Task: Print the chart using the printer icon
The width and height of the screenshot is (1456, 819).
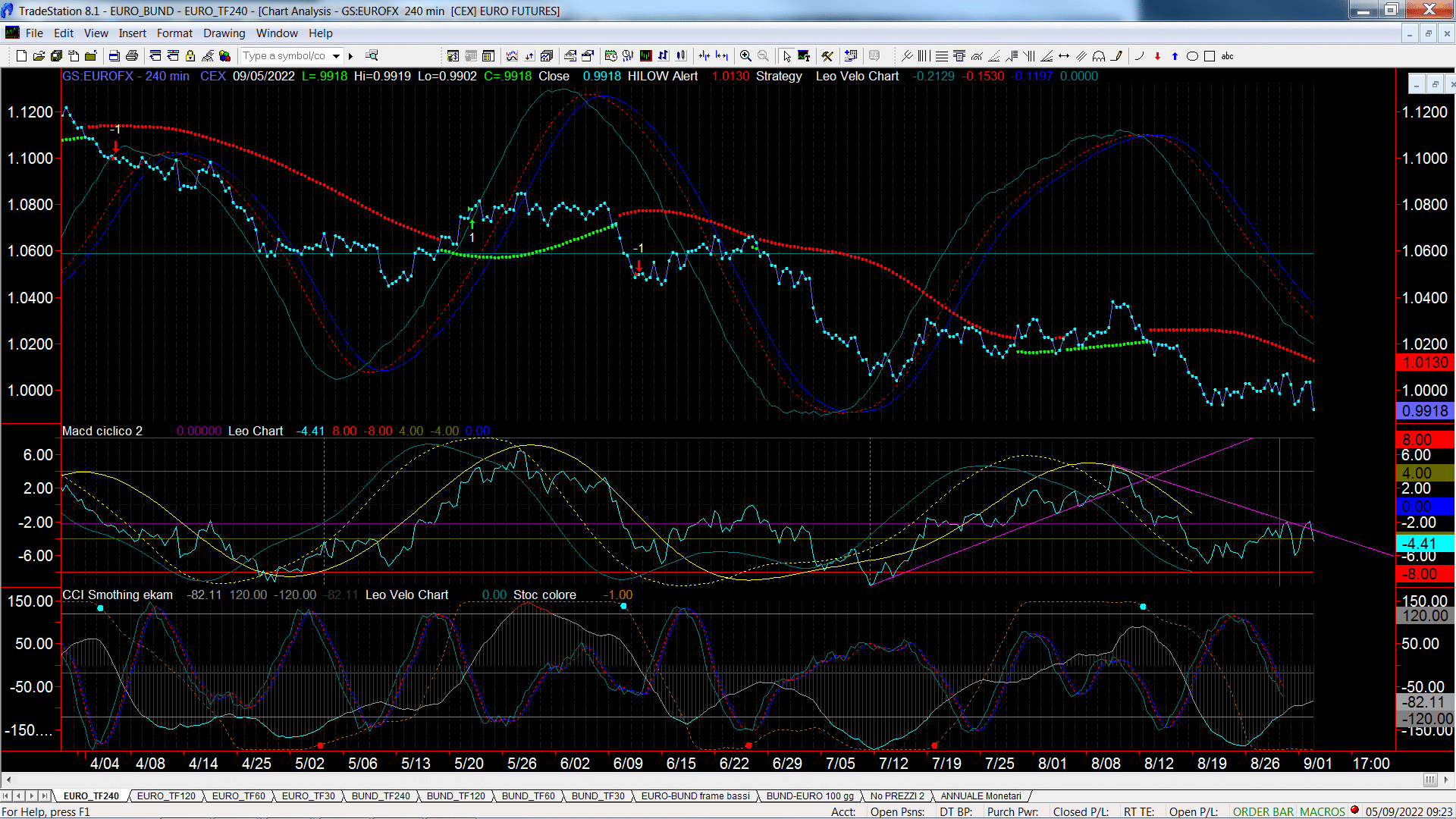Action: click(132, 55)
